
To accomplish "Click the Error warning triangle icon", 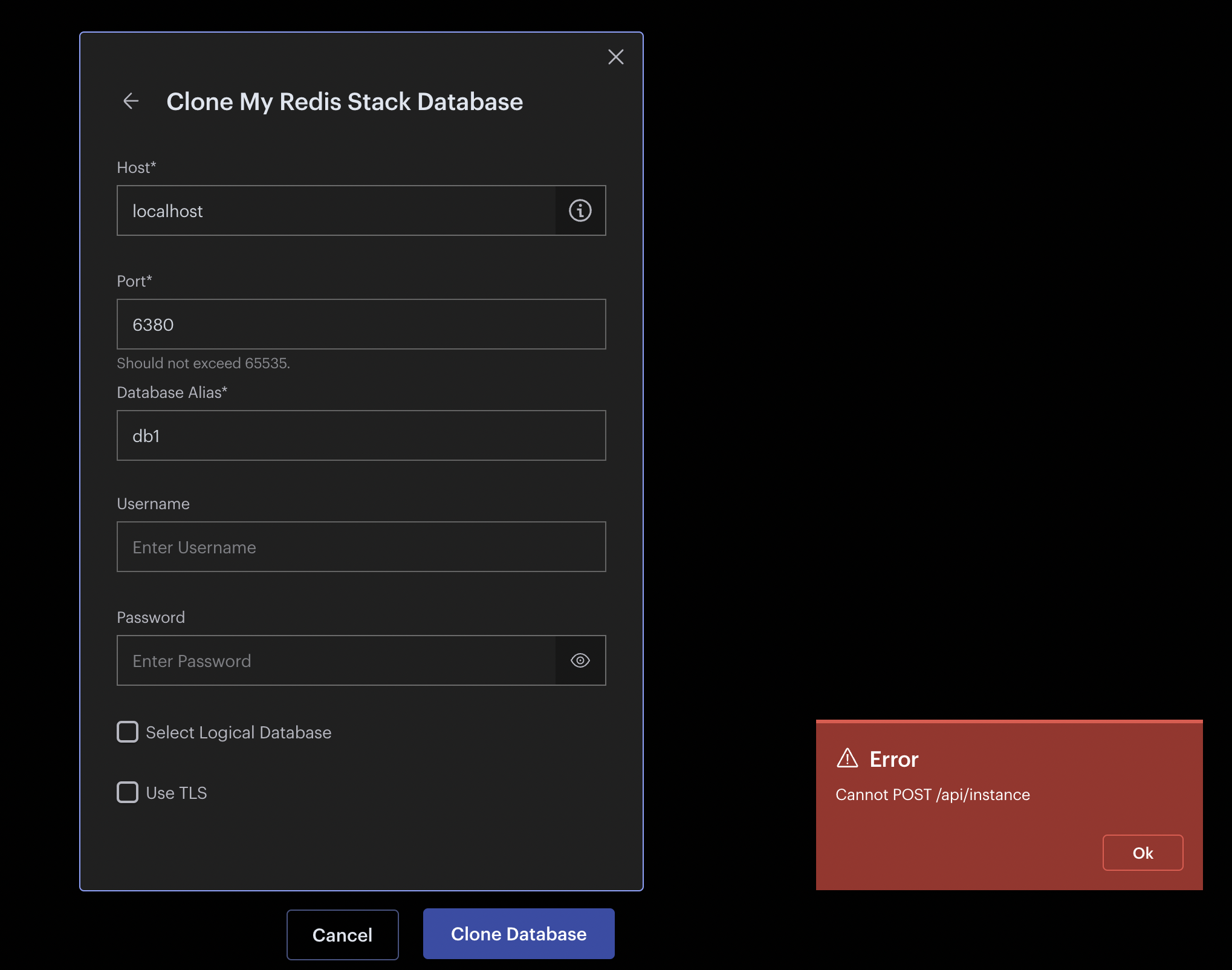I will tap(847, 758).
